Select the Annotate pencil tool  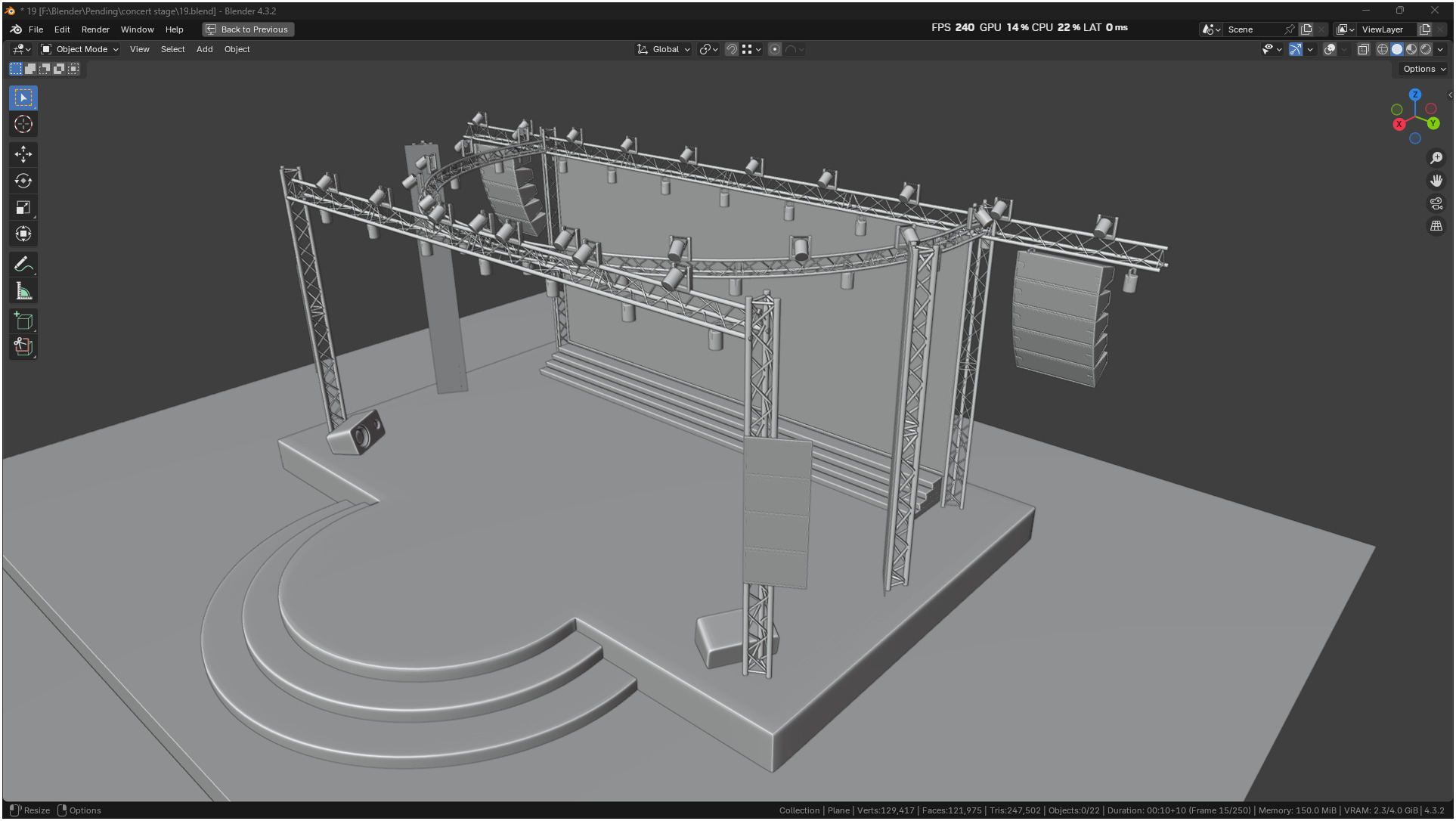[23, 265]
